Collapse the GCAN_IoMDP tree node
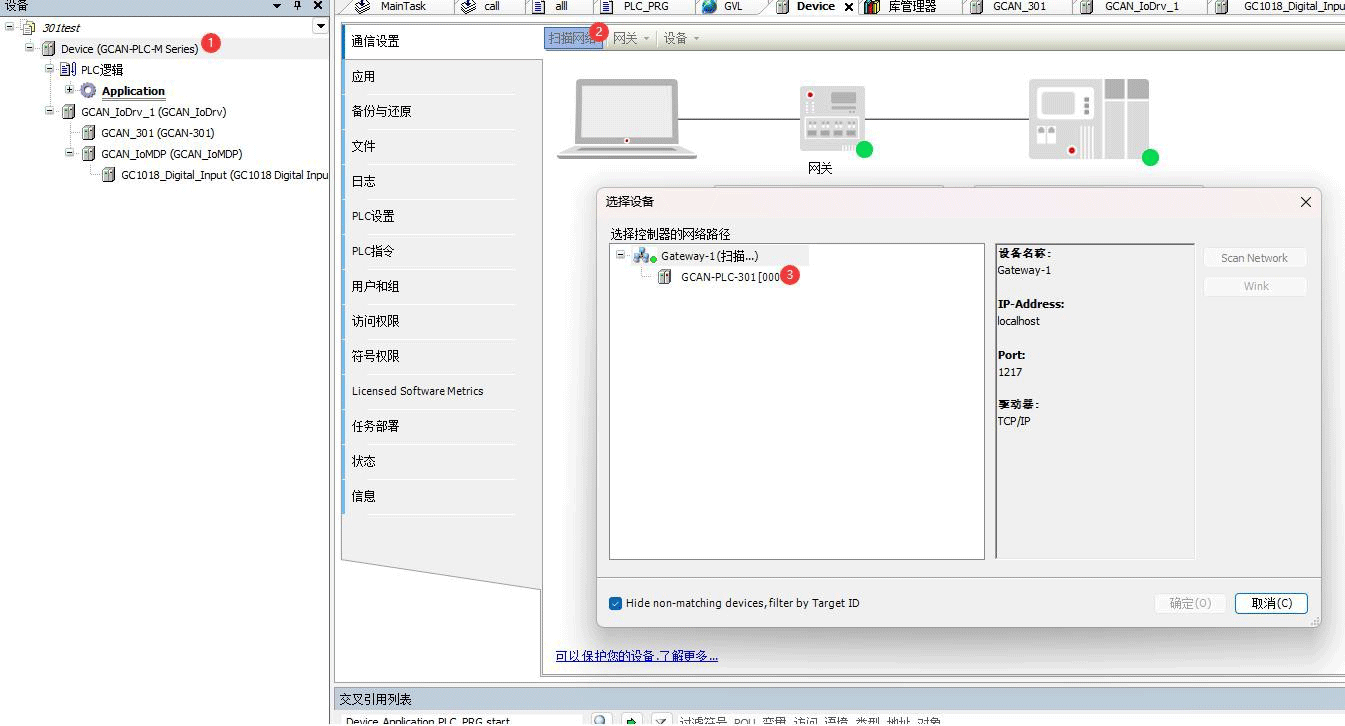This screenshot has height=726, width=1345. [70, 153]
